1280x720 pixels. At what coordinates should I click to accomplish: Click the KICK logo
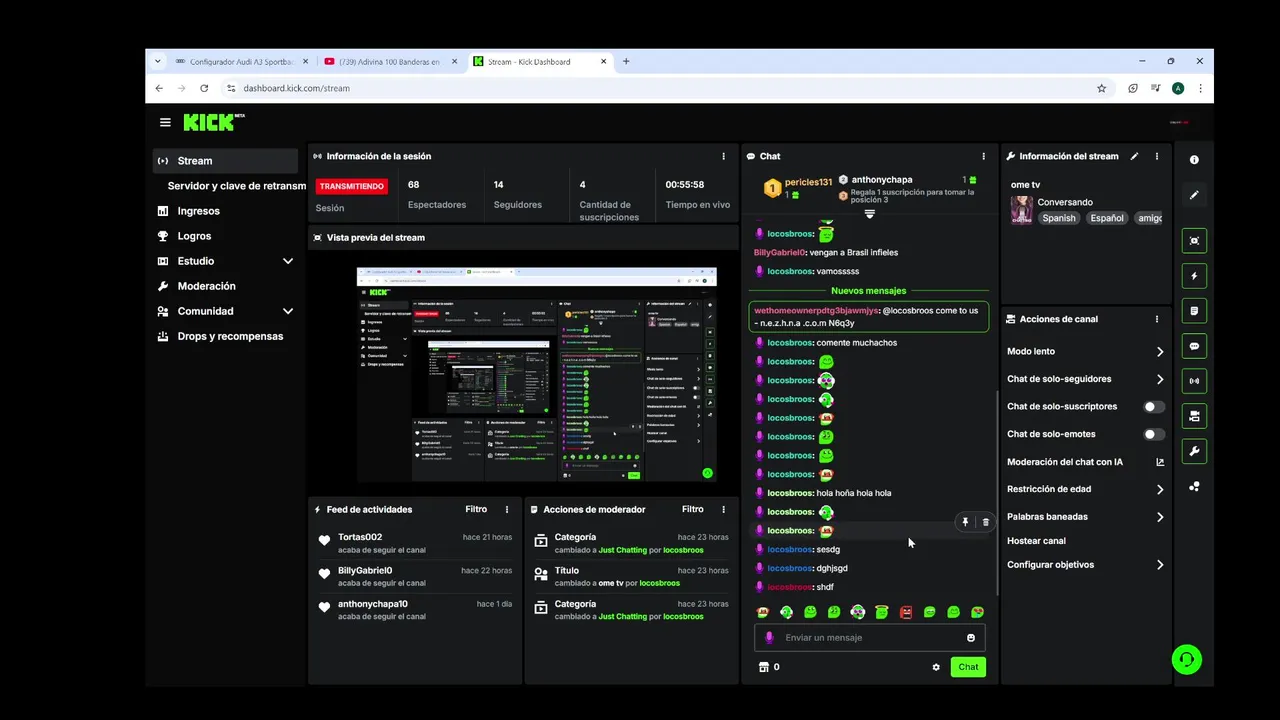tap(213, 122)
